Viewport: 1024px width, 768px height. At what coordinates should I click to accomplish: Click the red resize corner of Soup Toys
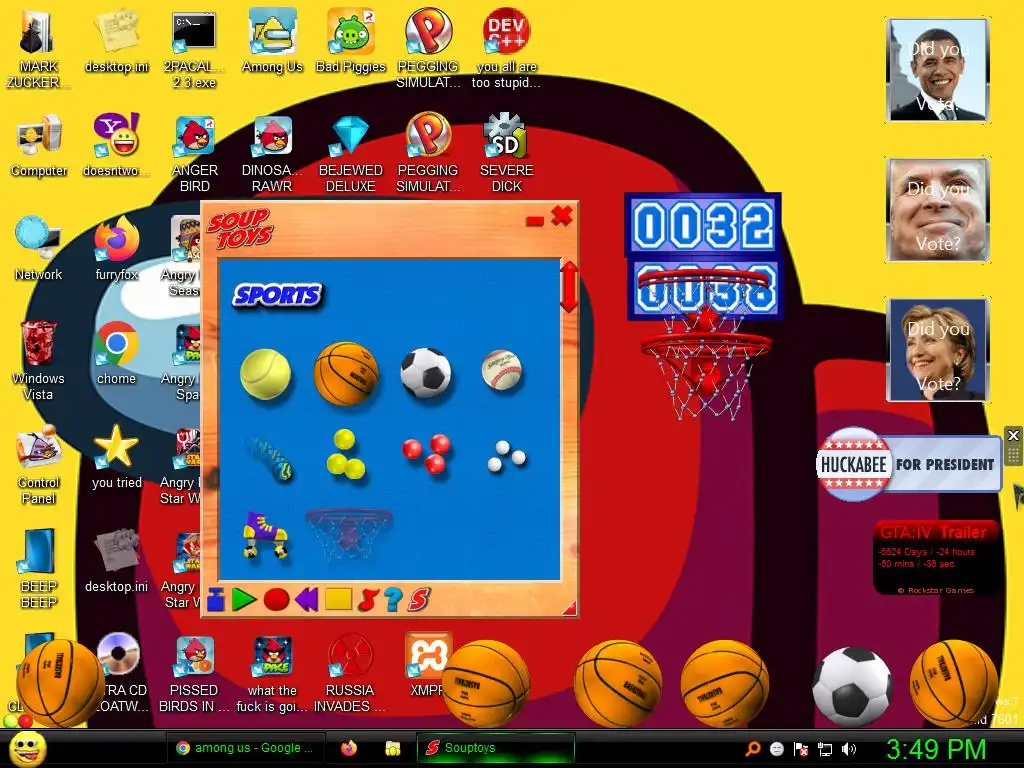coord(570,609)
